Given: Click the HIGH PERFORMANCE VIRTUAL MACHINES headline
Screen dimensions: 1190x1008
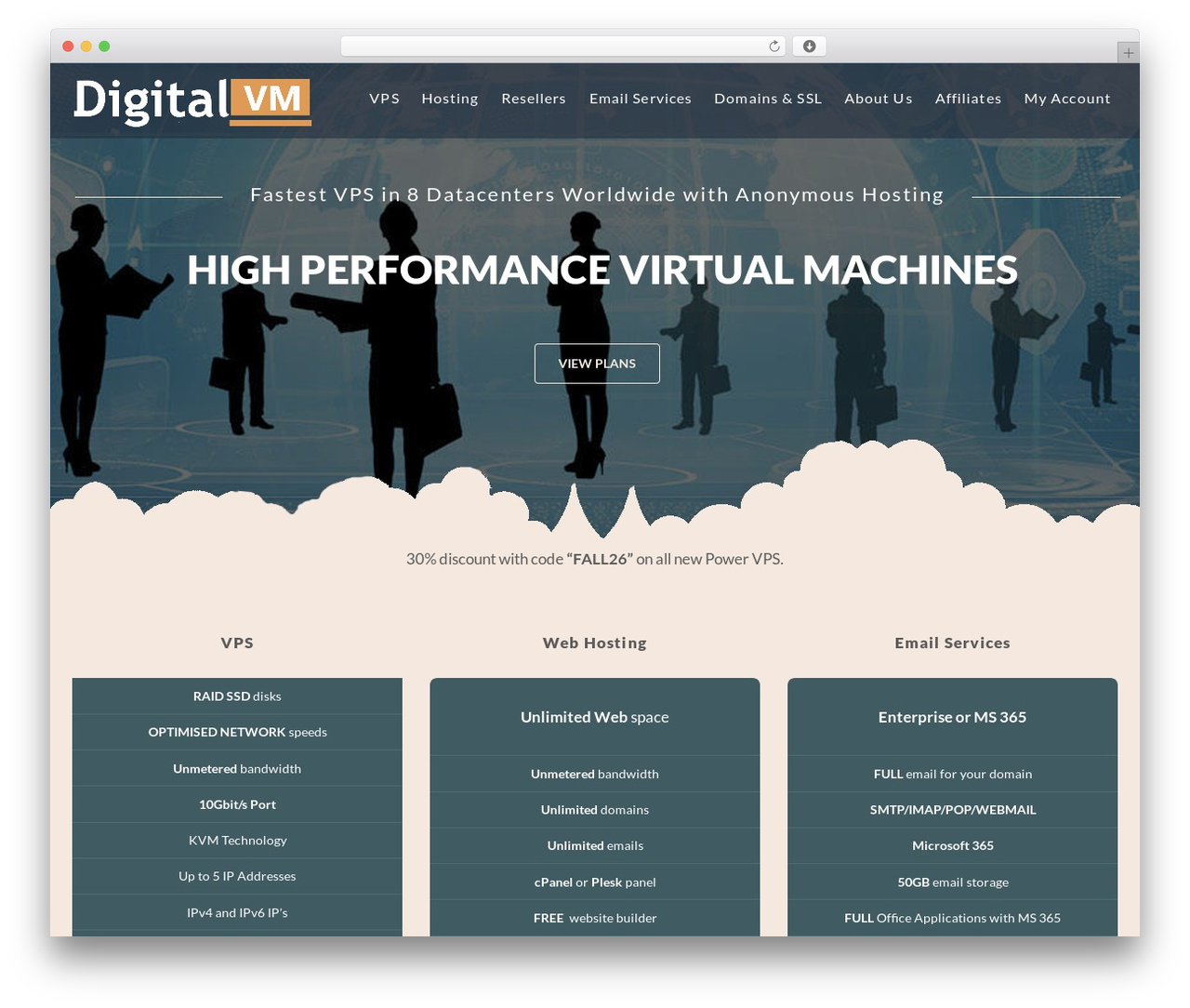Looking at the screenshot, I should [x=602, y=270].
